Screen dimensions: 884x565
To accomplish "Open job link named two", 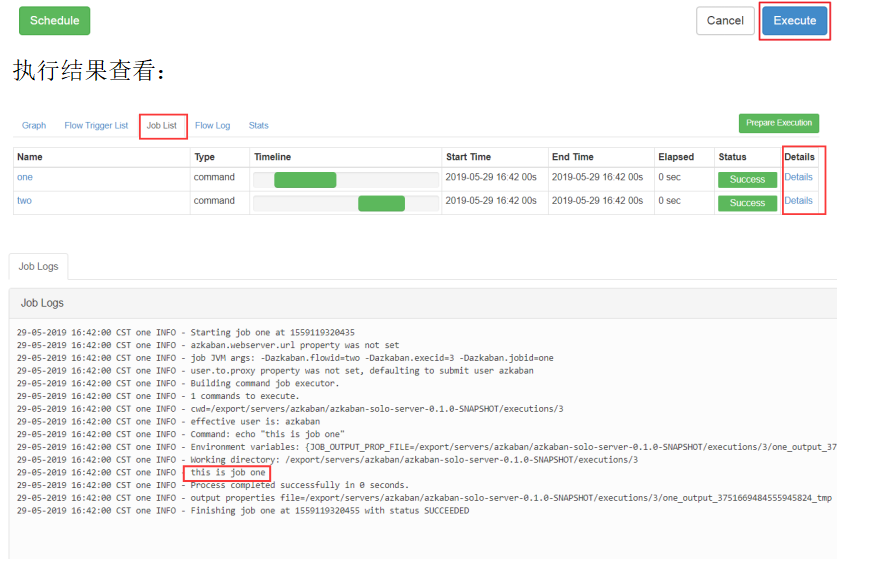I will (x=24, y=201).
